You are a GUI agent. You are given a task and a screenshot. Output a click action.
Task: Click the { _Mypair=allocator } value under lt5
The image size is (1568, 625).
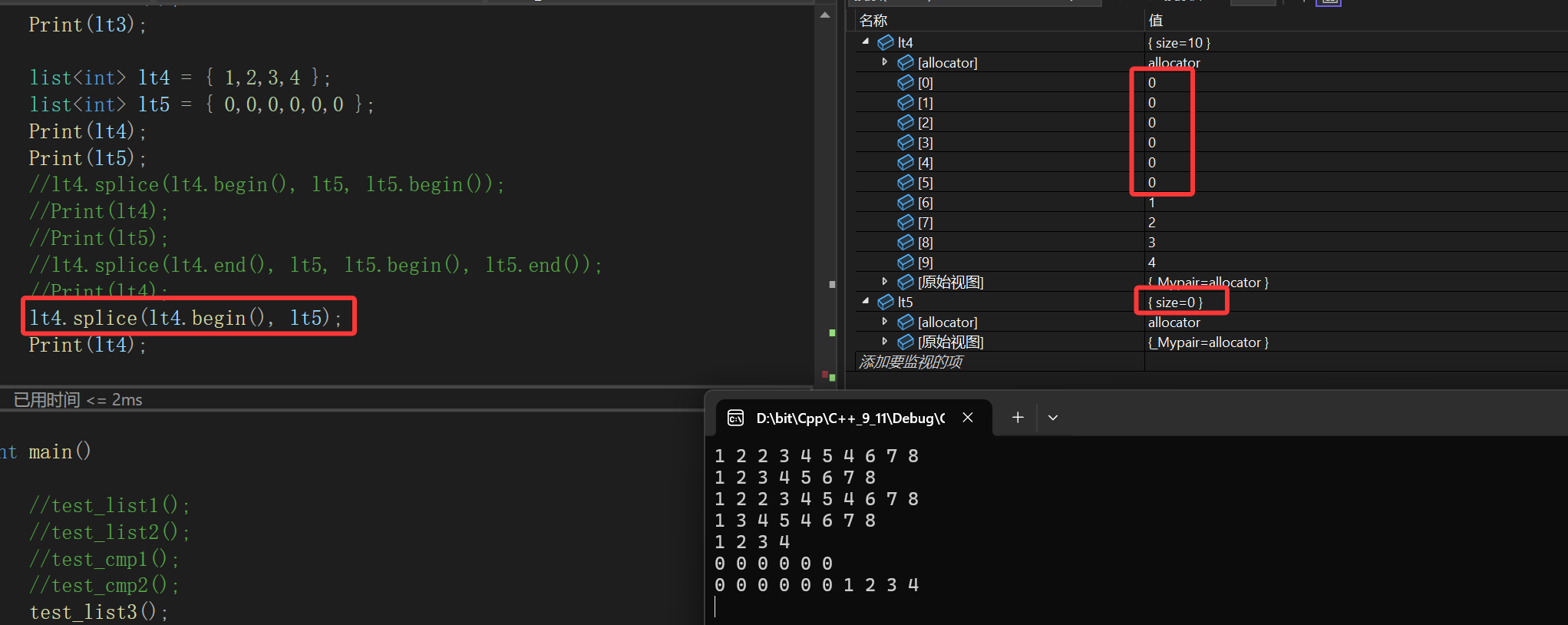point(1208,342)
